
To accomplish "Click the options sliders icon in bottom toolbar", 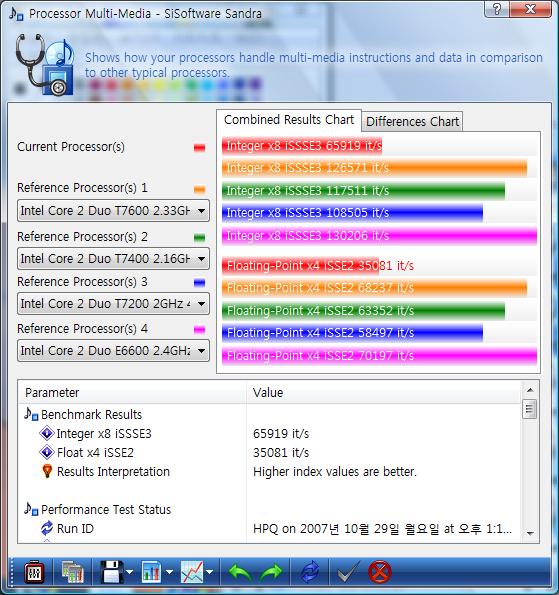I will tap(34, 572).
